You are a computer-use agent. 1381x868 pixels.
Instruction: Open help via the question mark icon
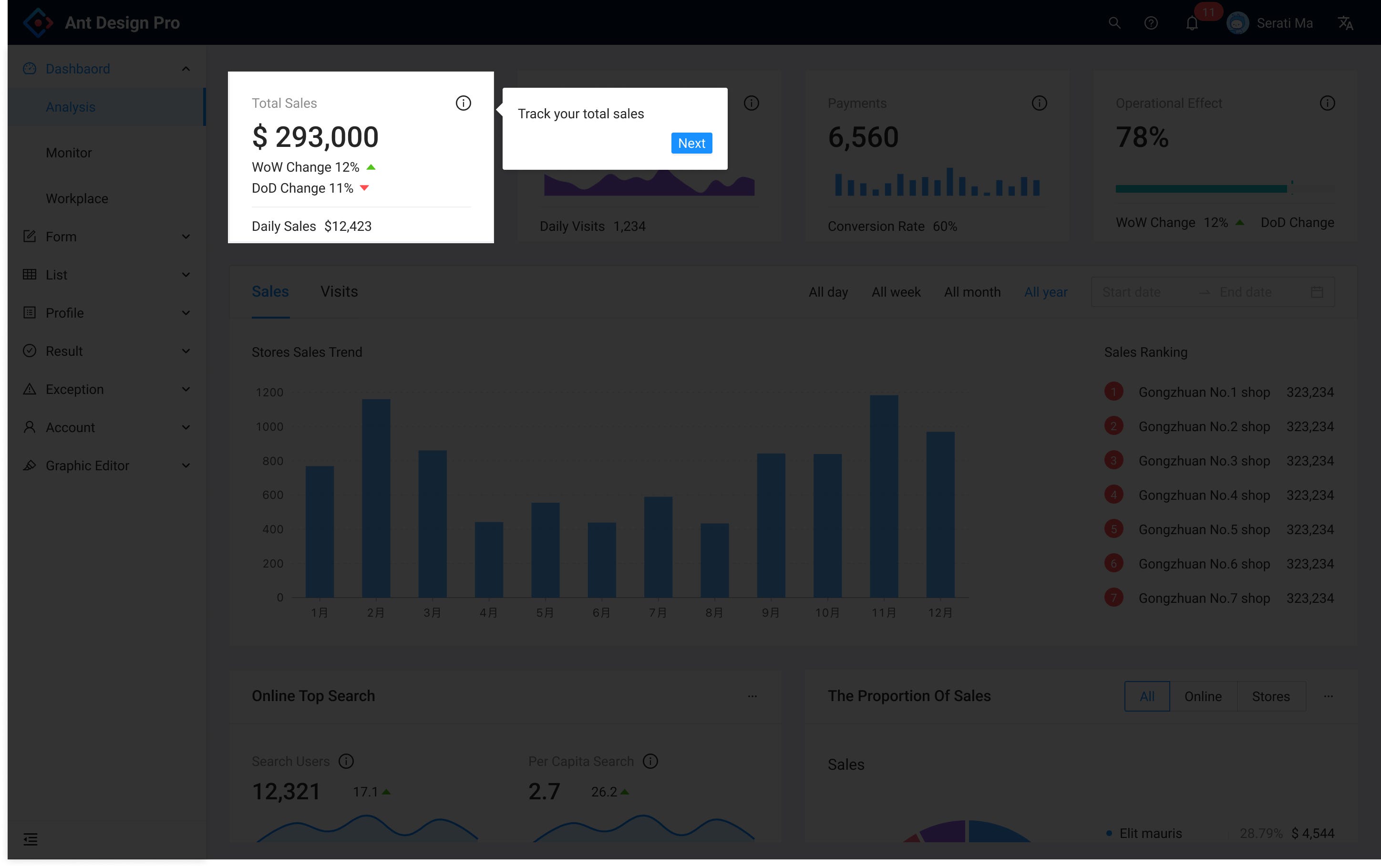coord(1151,23)
